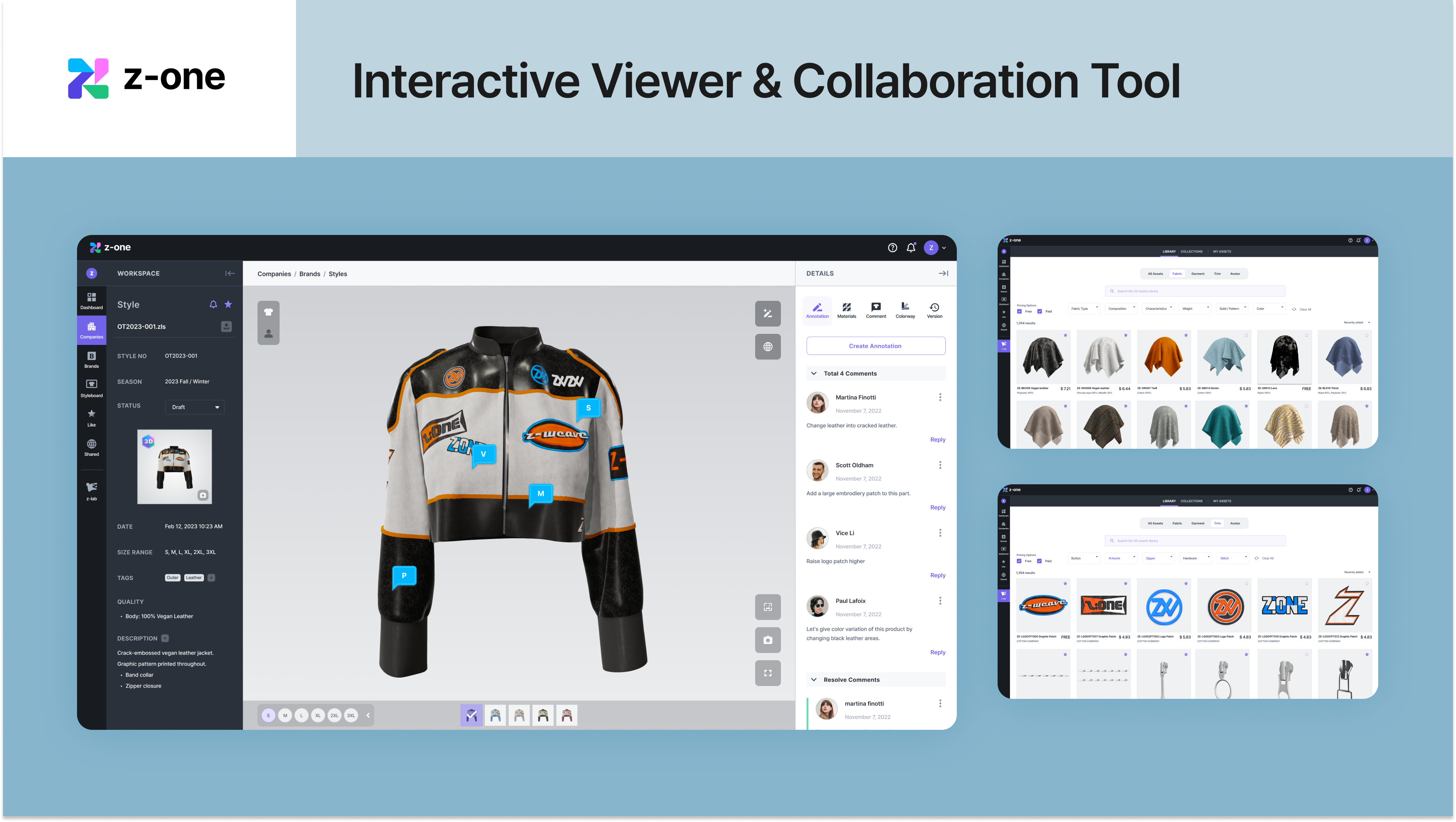Viewport: 1456px width, 822px height.
Task: Click the bell icon next to Style heading
Action: 213,304
